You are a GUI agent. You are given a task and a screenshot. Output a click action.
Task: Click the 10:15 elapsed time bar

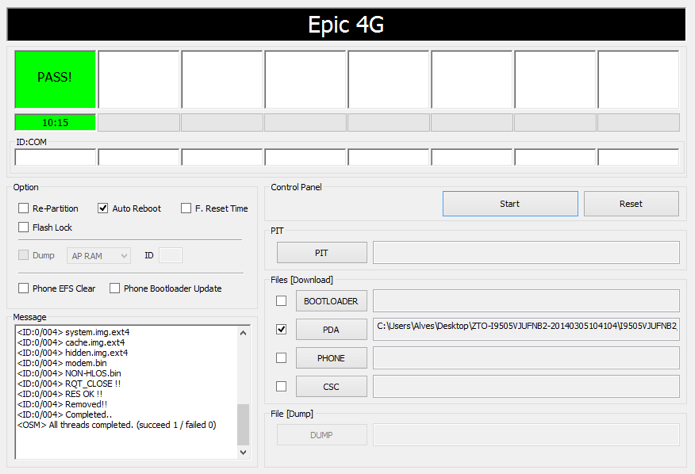(x=55, y=122)
